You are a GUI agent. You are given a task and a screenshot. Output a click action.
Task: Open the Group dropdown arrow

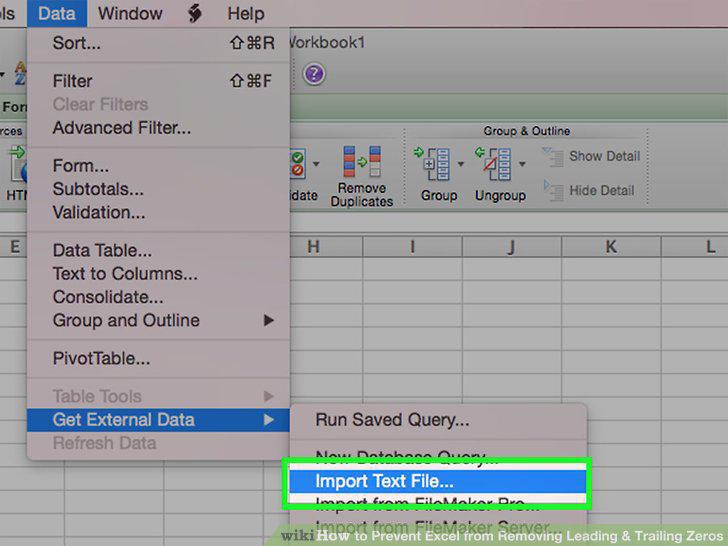pyautogui.click(x=461, y=164)
